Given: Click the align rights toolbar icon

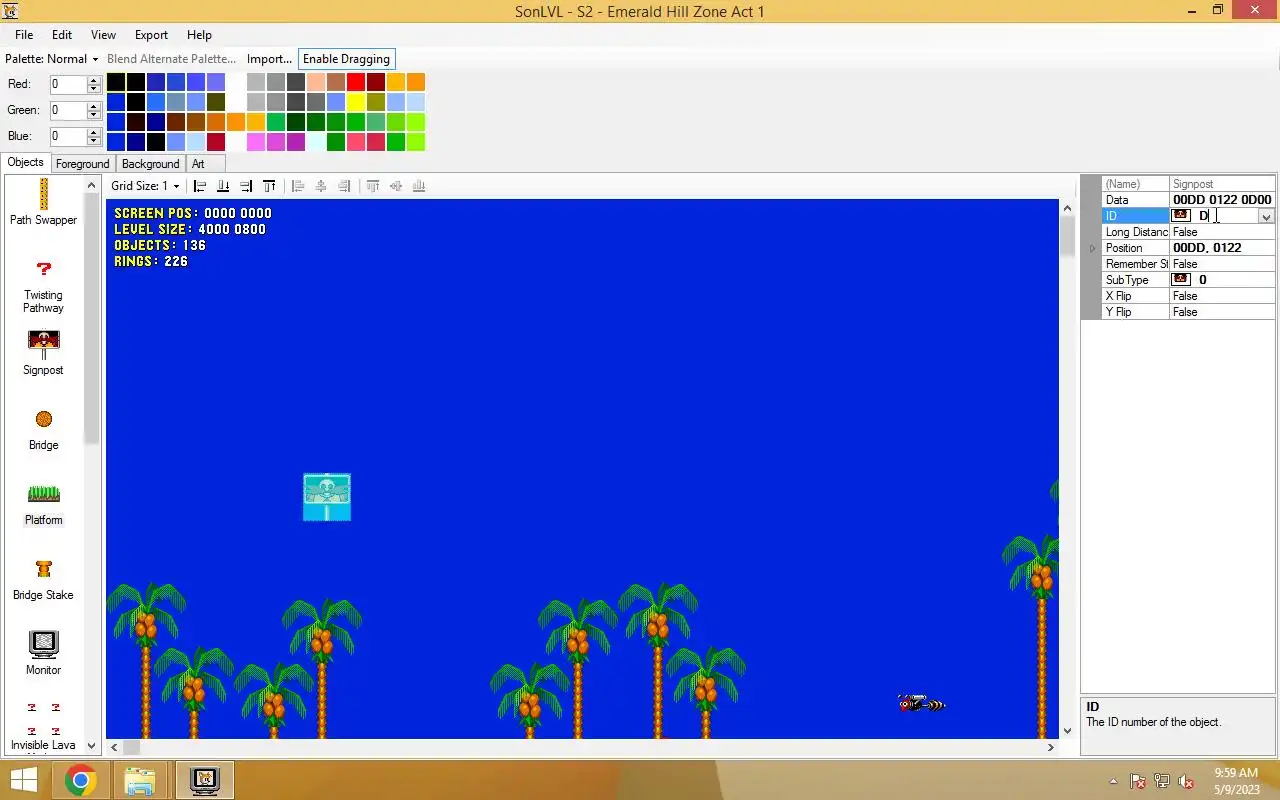Looking at the screenshot, I should [x=246, y=186].
